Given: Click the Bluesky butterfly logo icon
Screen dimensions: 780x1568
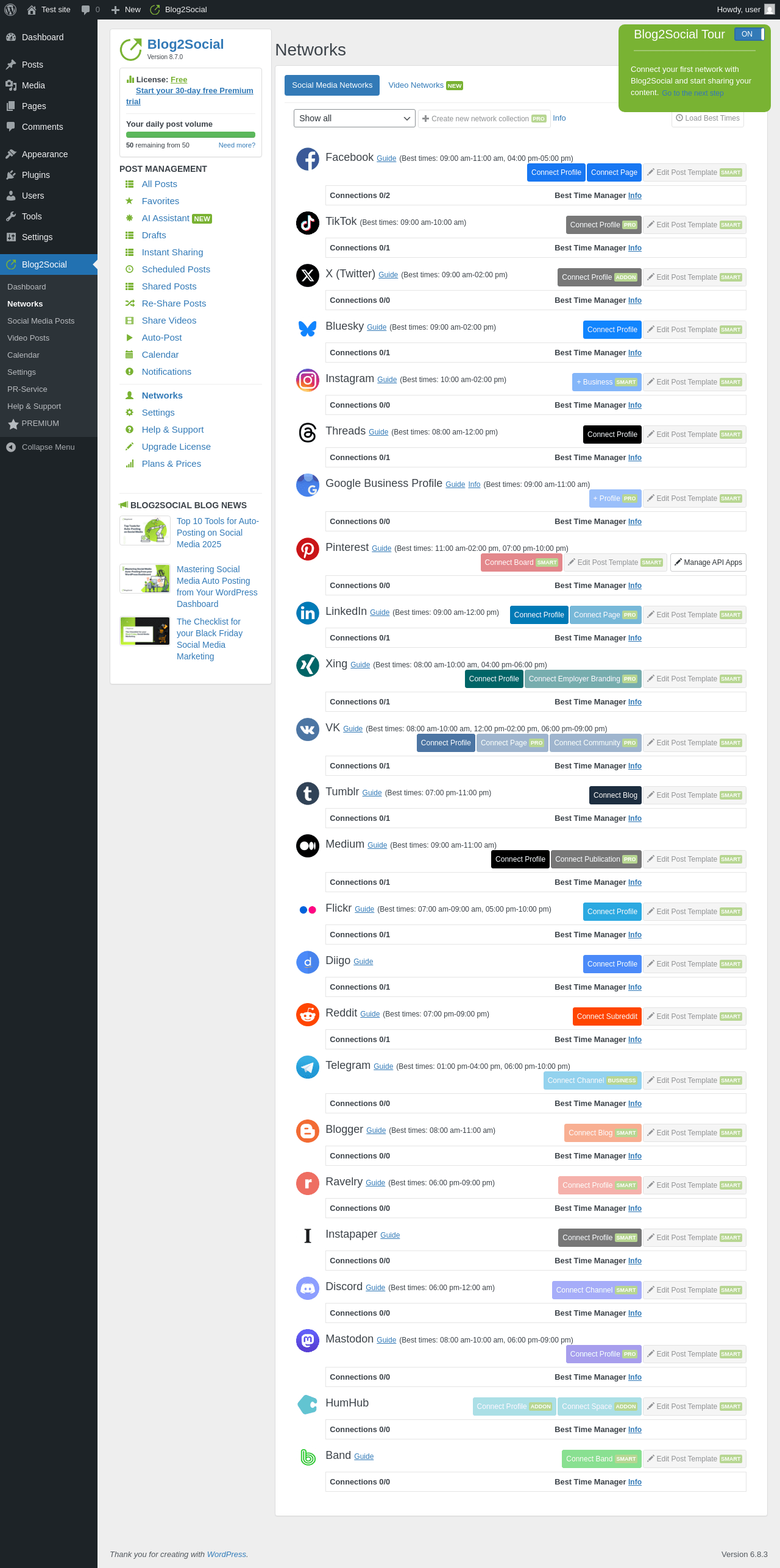Looking at the screenshot, I should pos(308,328).
